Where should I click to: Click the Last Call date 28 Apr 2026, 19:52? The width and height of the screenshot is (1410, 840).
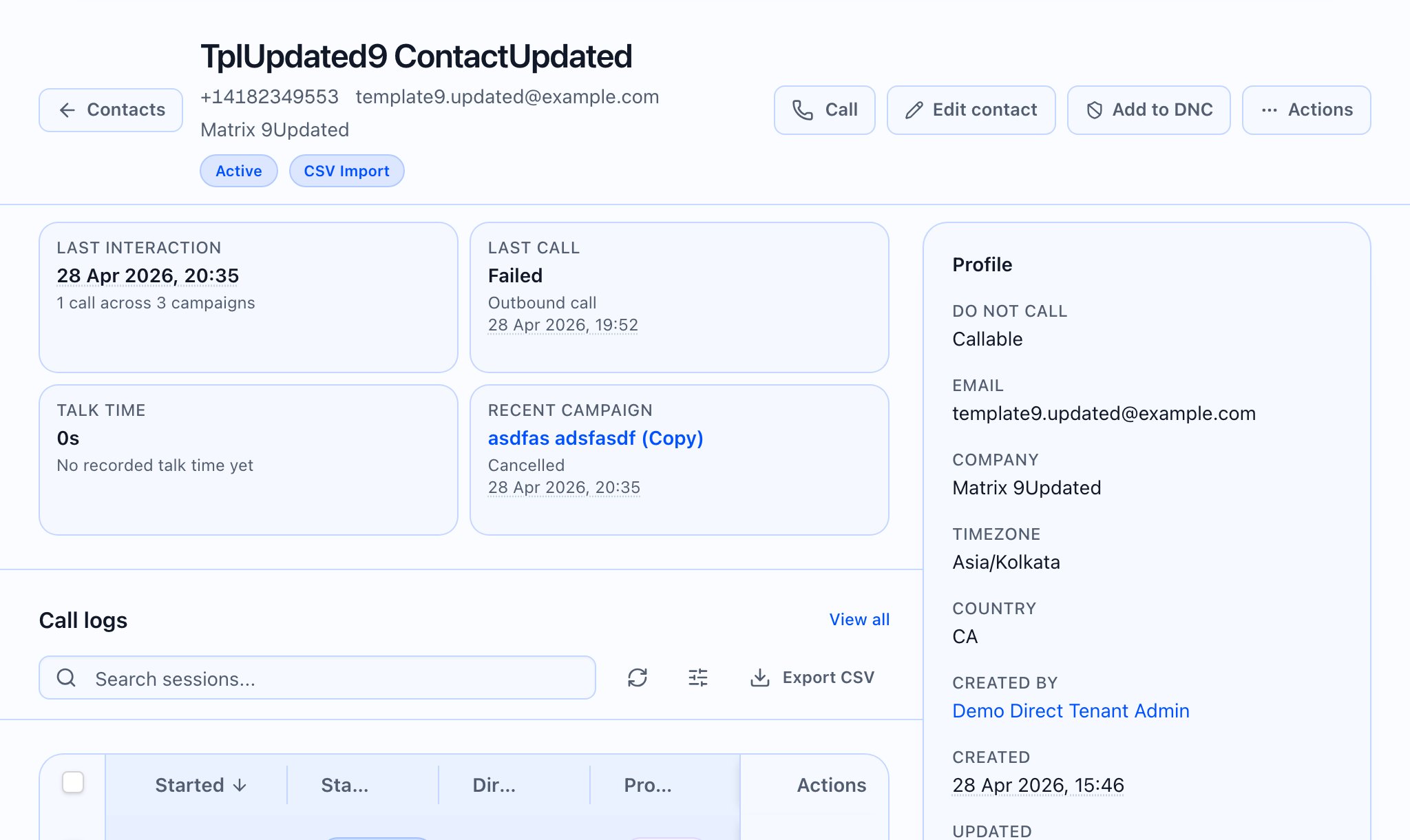562,325
